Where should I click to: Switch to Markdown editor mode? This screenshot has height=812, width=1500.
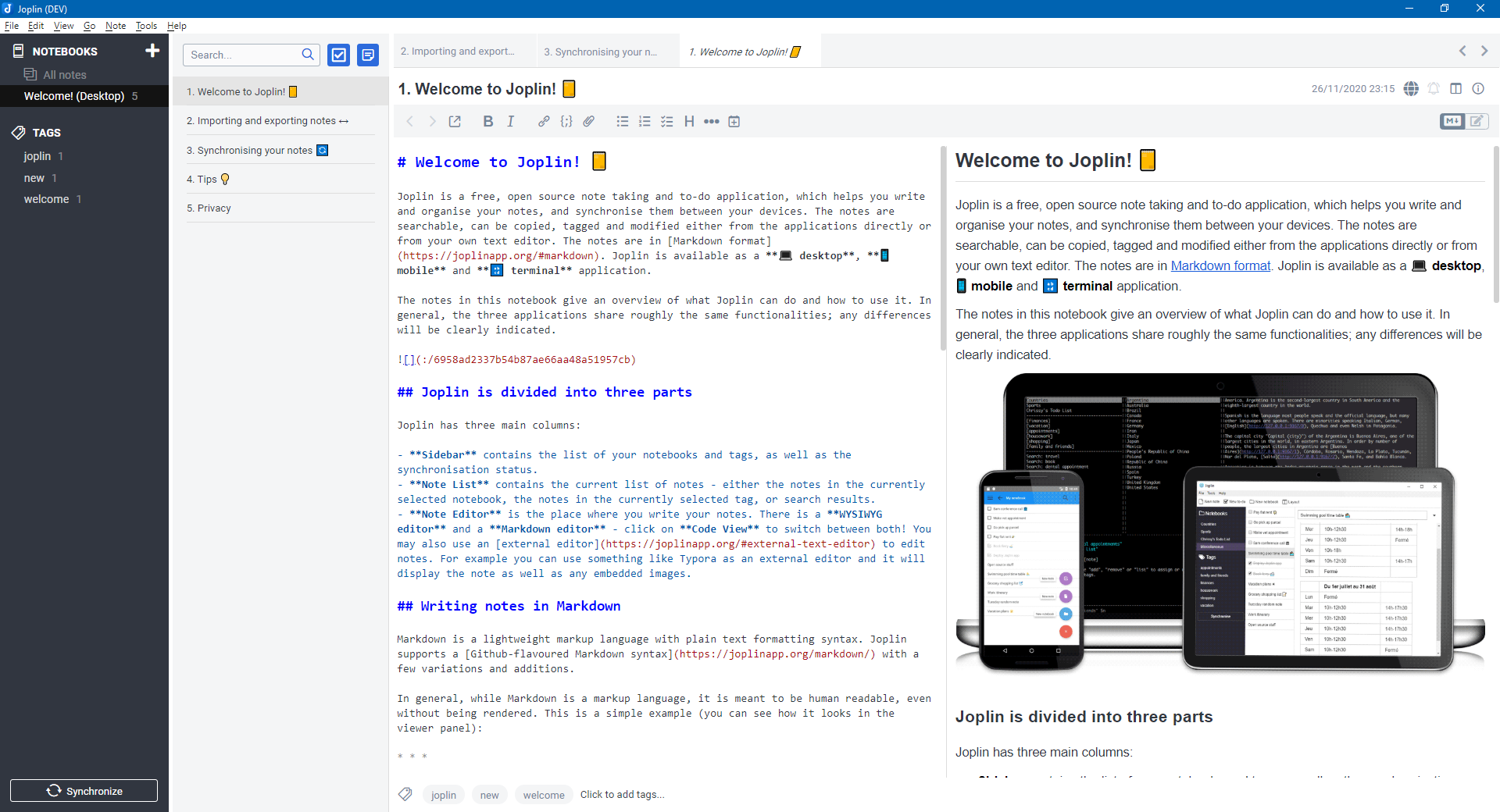point(1452,121)
